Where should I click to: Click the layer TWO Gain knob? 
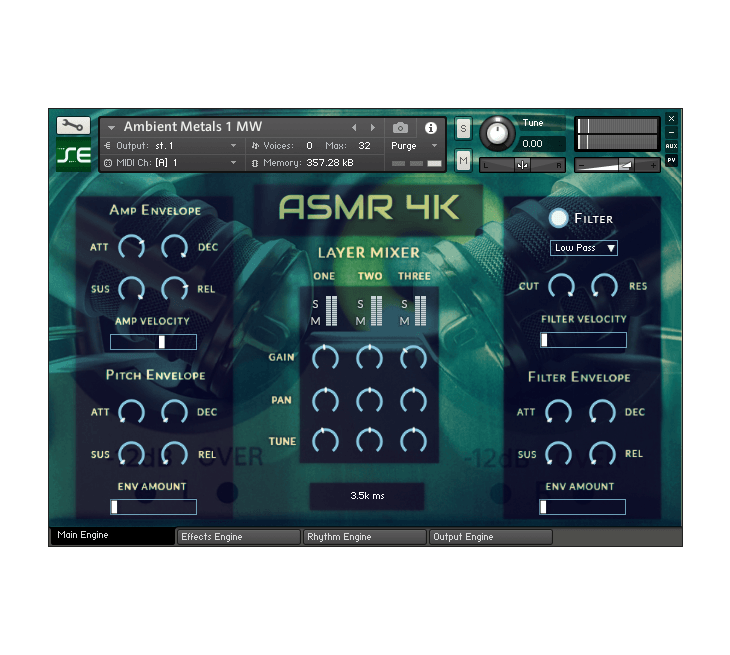pyautogui.click(x=369, y=358)
